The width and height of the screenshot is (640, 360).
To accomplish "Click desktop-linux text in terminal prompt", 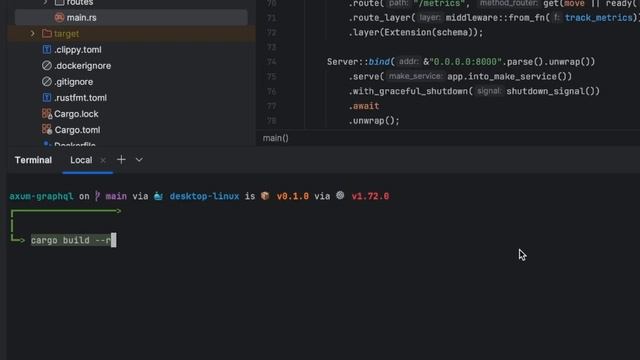I will (204, 196).
